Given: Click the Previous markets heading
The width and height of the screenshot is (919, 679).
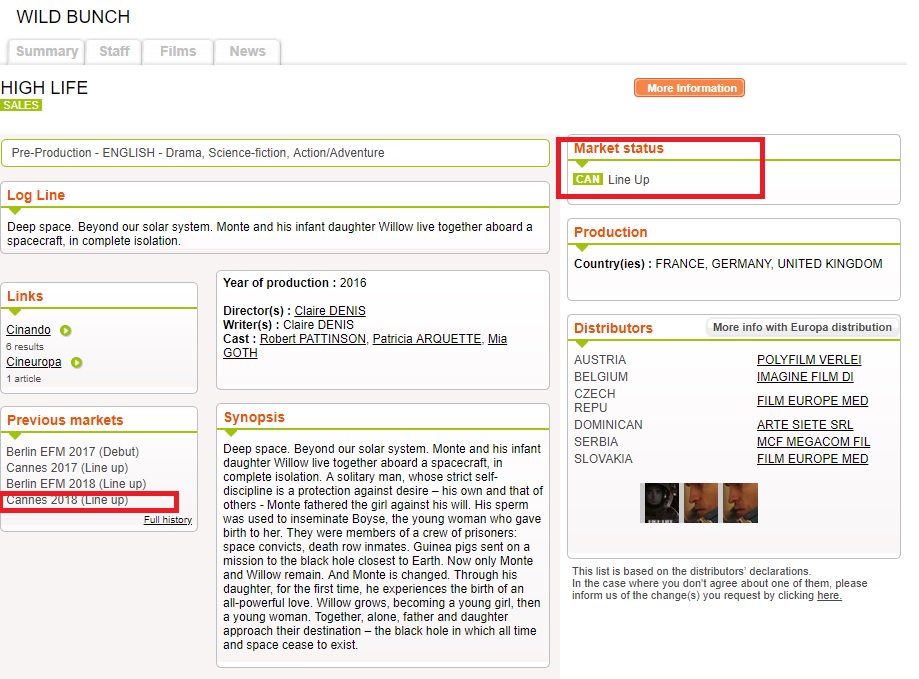Looking at the screenshot, I should [65, 420].
